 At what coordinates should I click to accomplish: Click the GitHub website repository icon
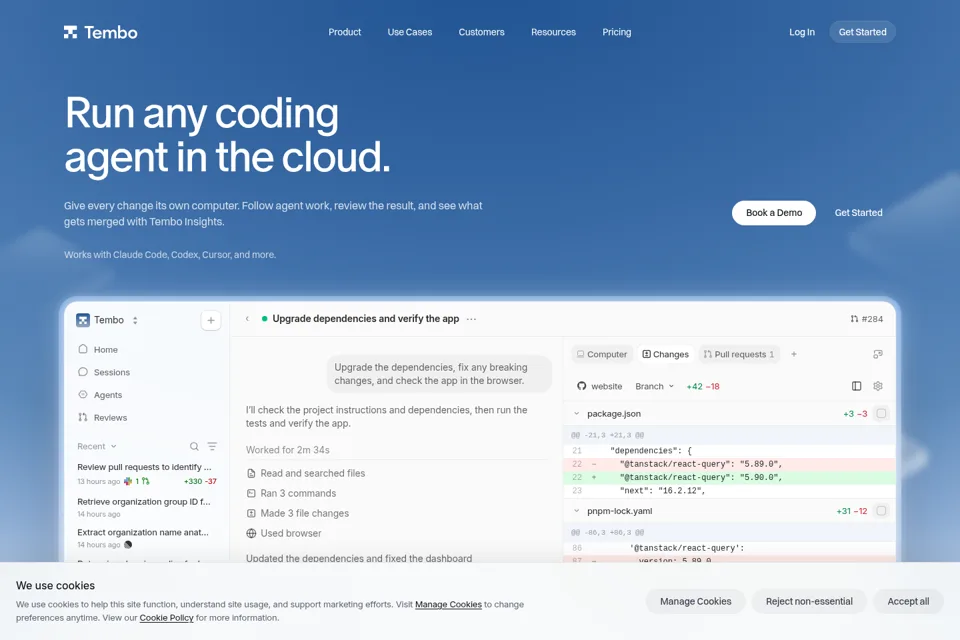(x=582, y=386)
